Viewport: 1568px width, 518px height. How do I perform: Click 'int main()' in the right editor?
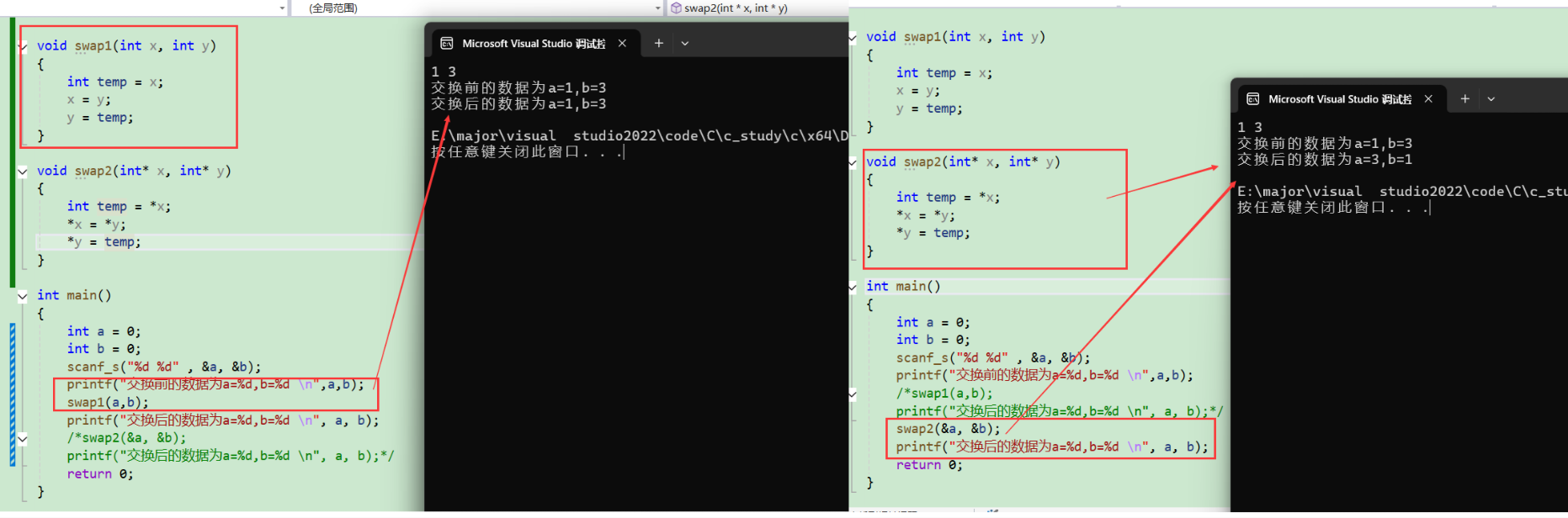point(903,287)
